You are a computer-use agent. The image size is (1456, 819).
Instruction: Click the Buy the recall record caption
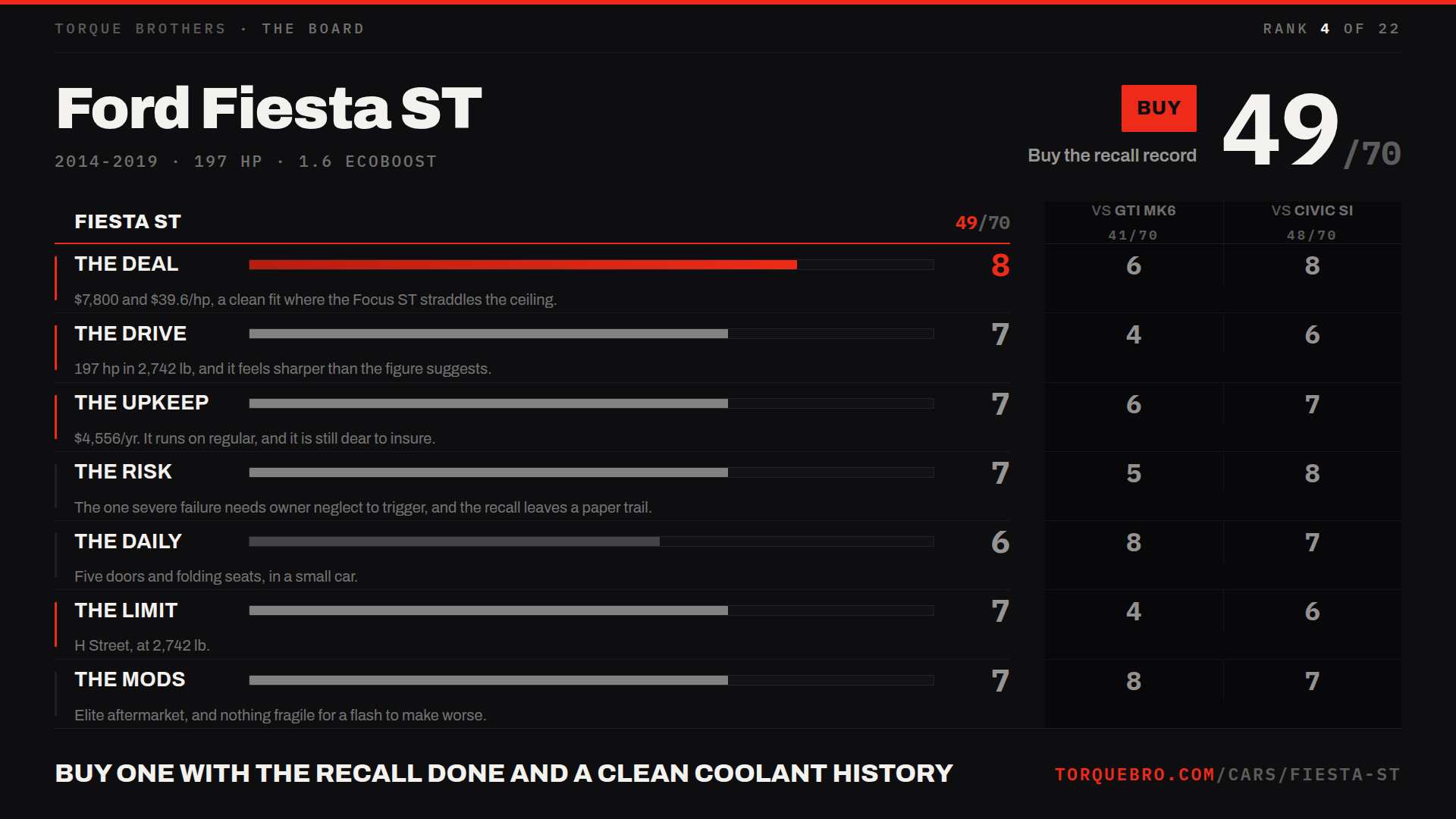[x=1112, y=155]
